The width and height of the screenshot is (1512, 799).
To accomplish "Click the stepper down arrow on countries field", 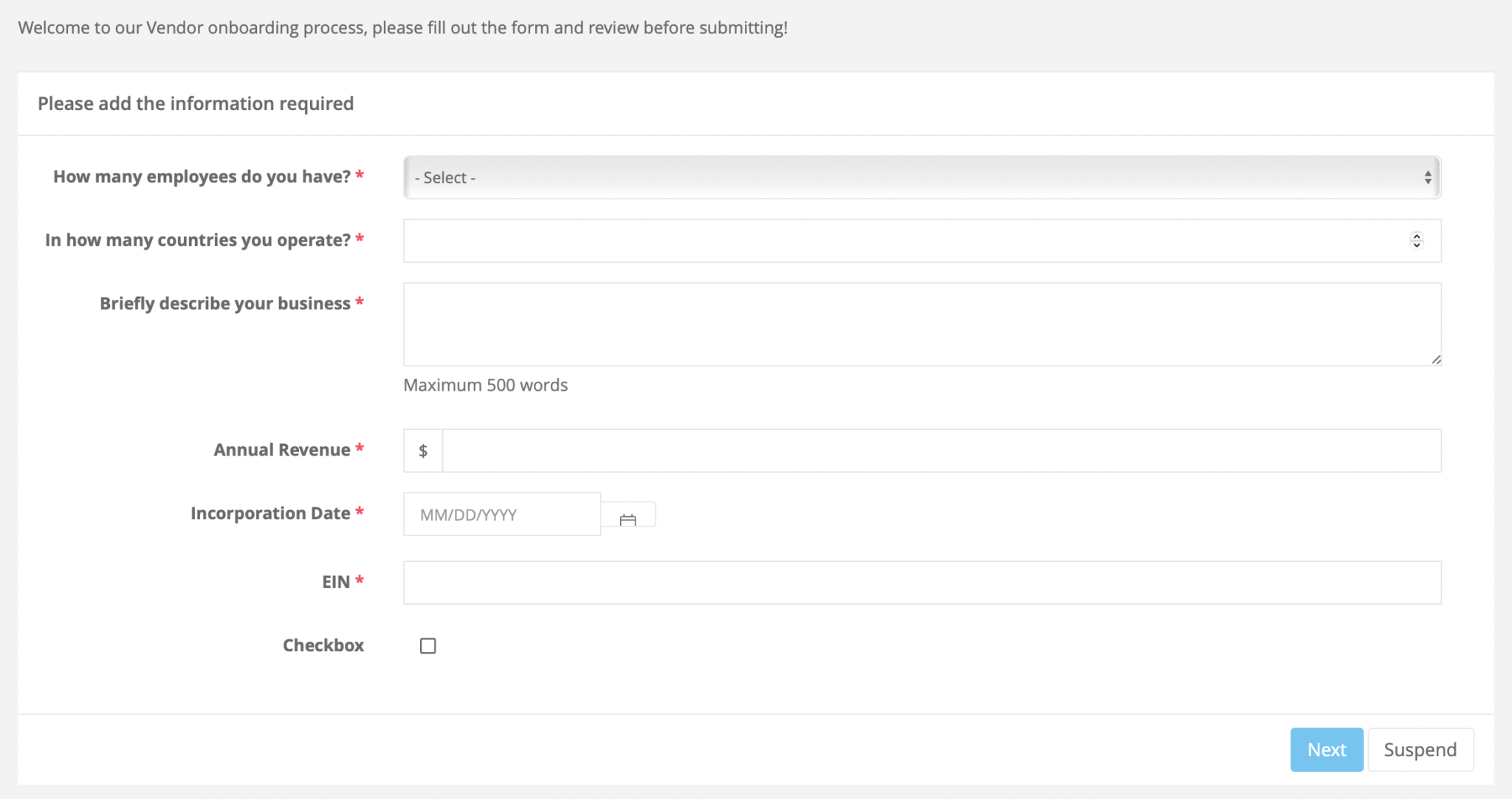I will (1417, 245).
